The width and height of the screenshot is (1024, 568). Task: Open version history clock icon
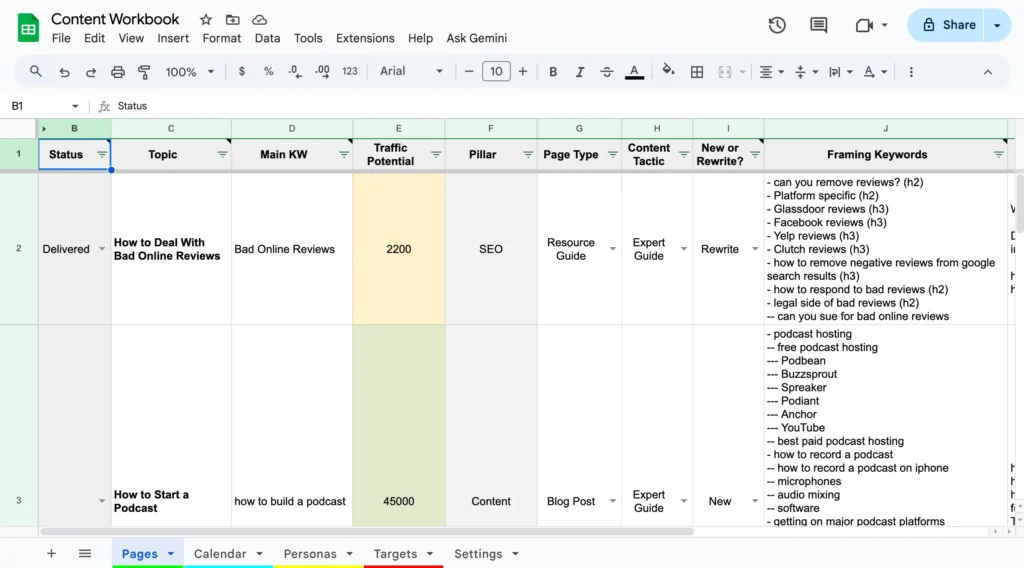[x=777, y=25]
